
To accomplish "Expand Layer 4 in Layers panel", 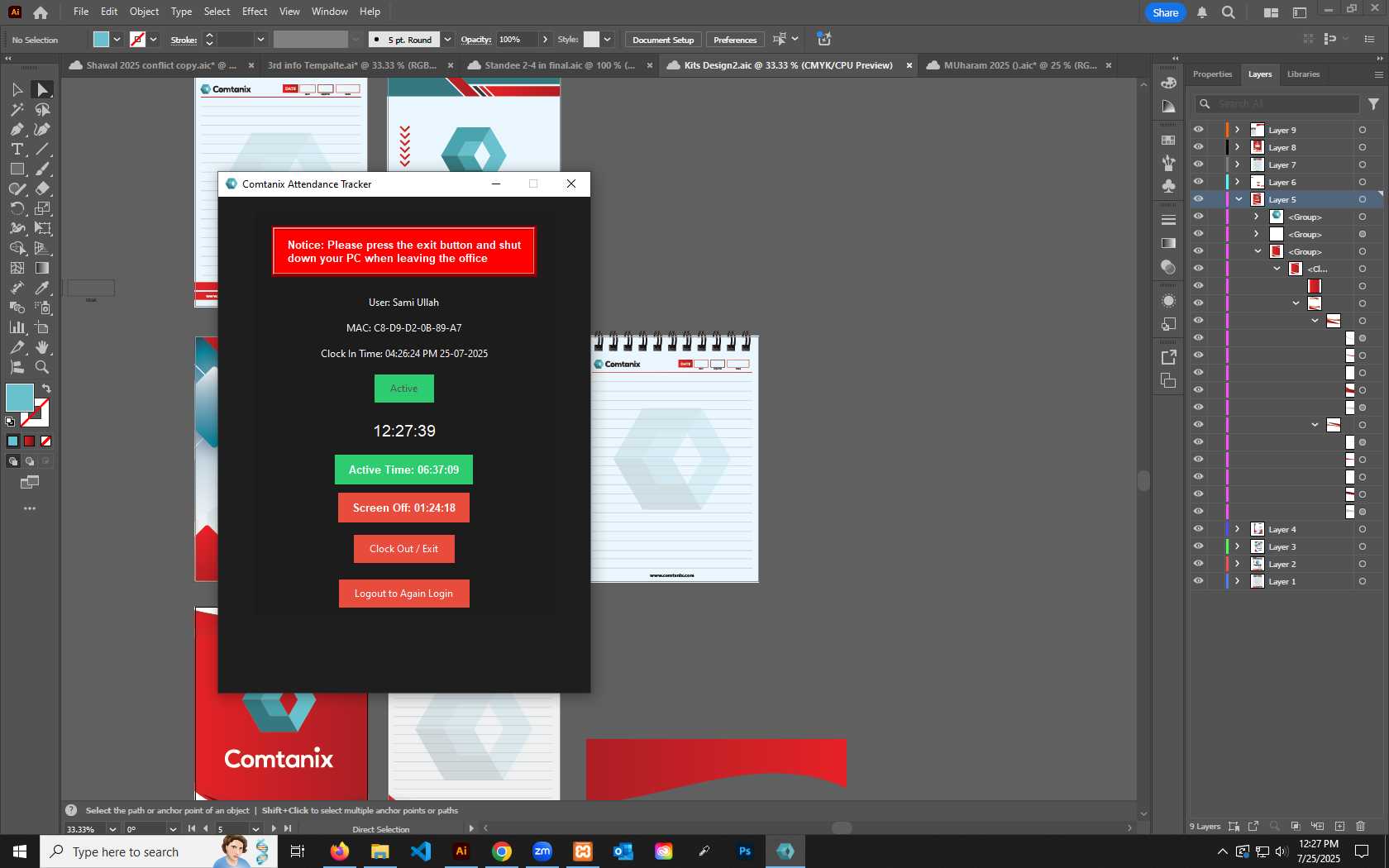I will point(1238,529).
